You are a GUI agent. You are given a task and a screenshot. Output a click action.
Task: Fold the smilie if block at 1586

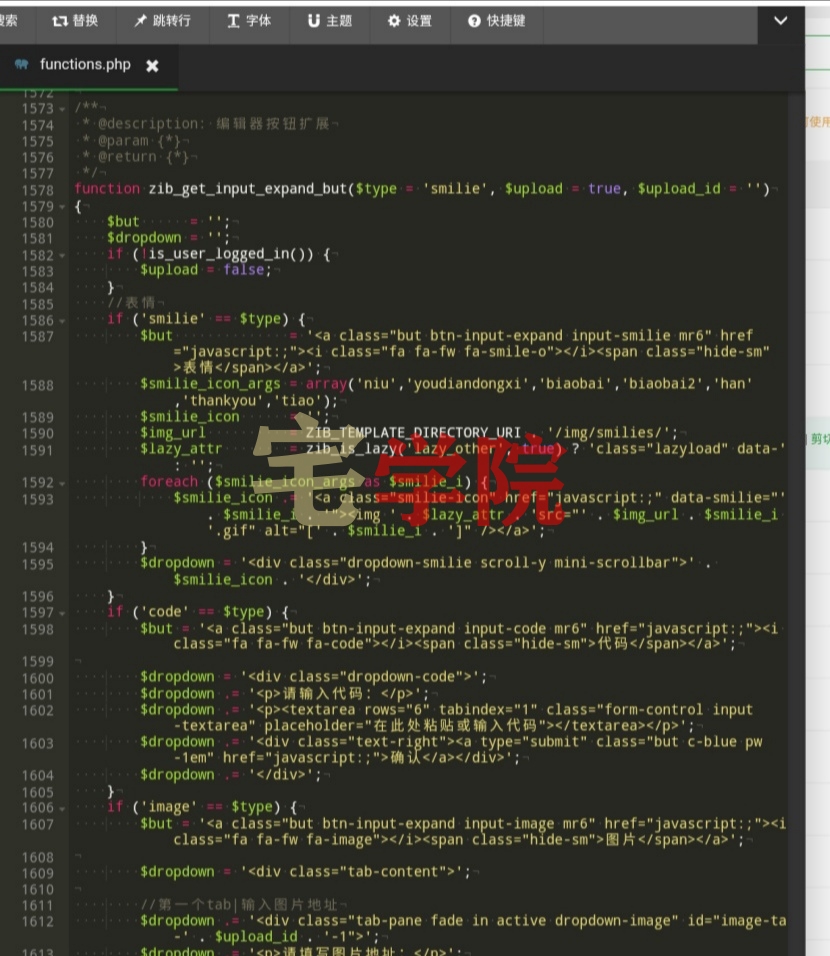[x=62, y=321]
